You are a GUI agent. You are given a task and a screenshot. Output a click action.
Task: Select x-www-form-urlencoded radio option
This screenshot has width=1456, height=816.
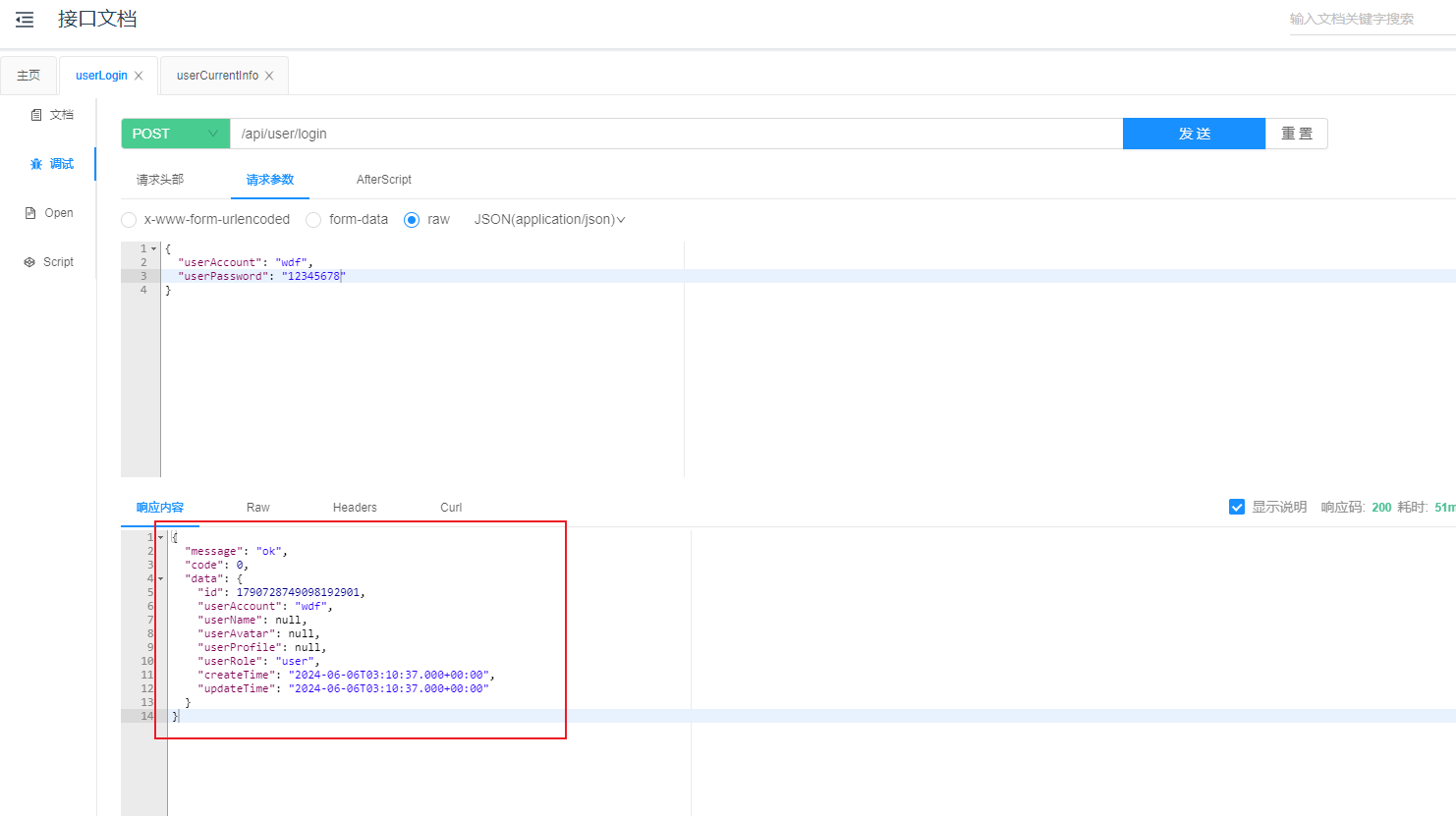coord(129,220)
